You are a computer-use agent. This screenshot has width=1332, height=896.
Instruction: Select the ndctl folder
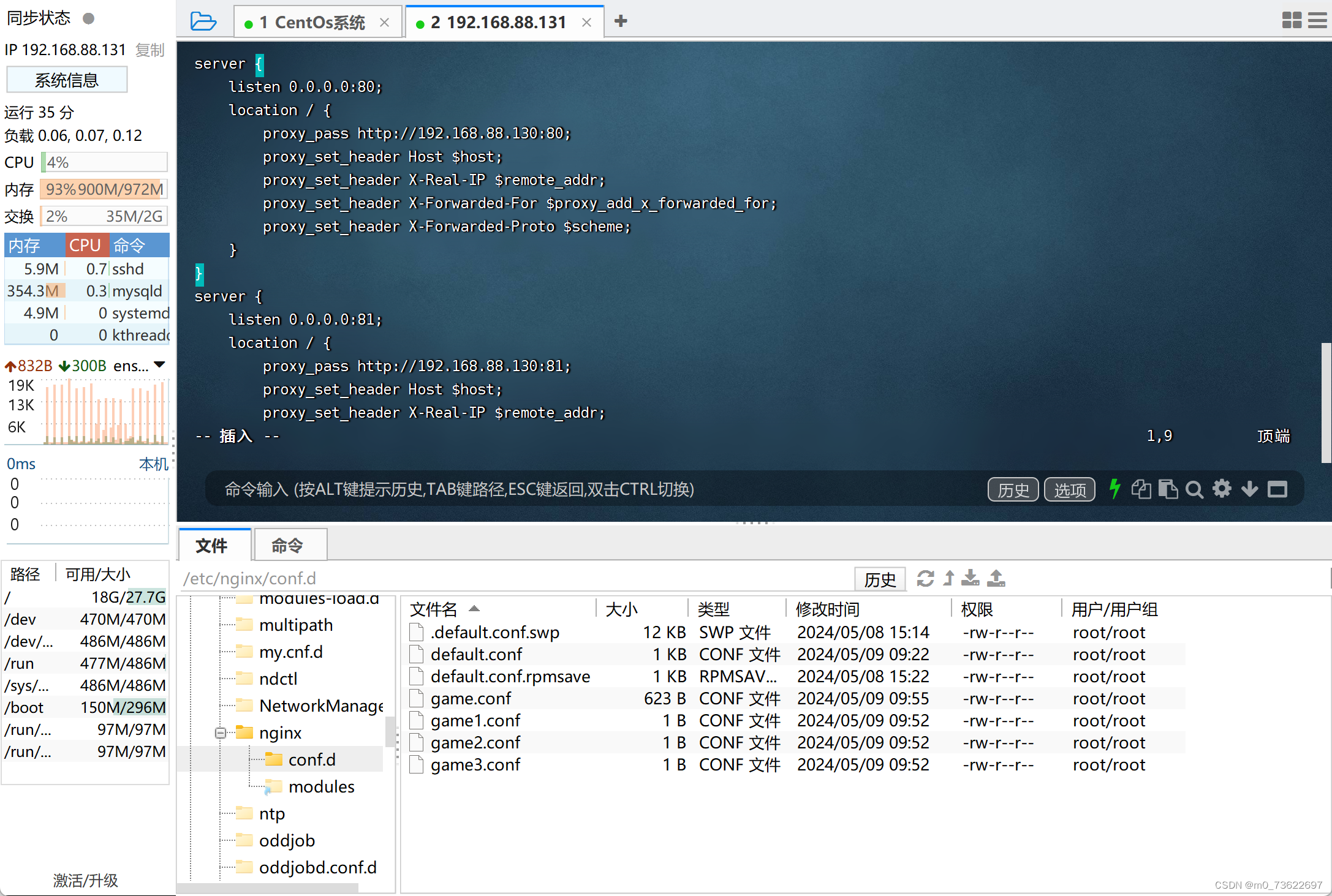tap(267, 679)
